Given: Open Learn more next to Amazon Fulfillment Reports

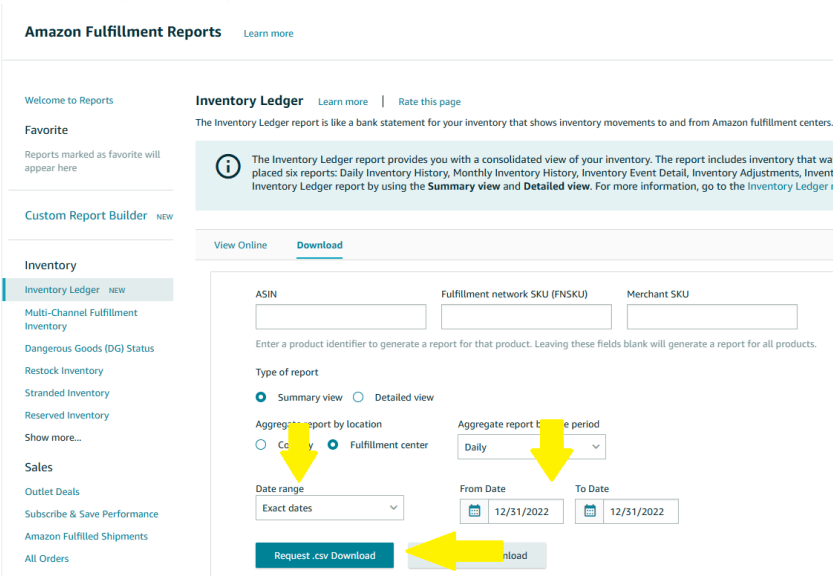Looking at the screenshot, I should (268, 34).
